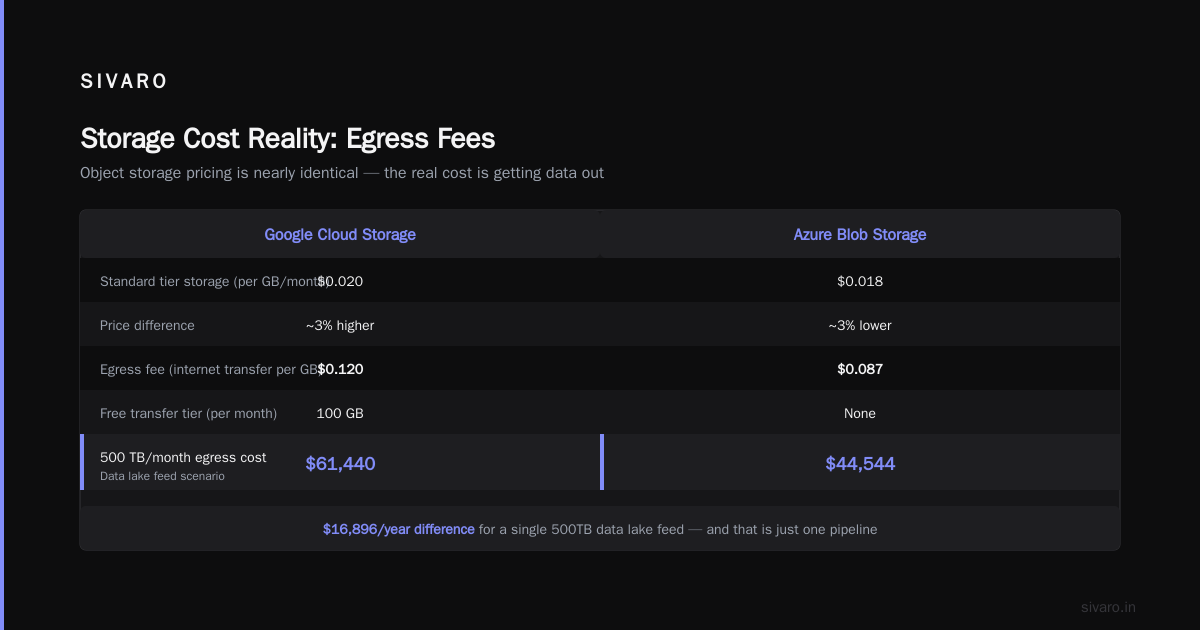Select the Azure Blob Storage column header

click(x=860, y=234)
